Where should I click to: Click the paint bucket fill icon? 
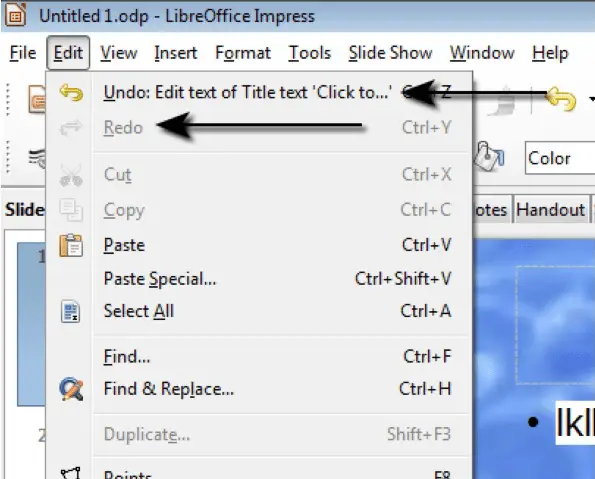489,157
